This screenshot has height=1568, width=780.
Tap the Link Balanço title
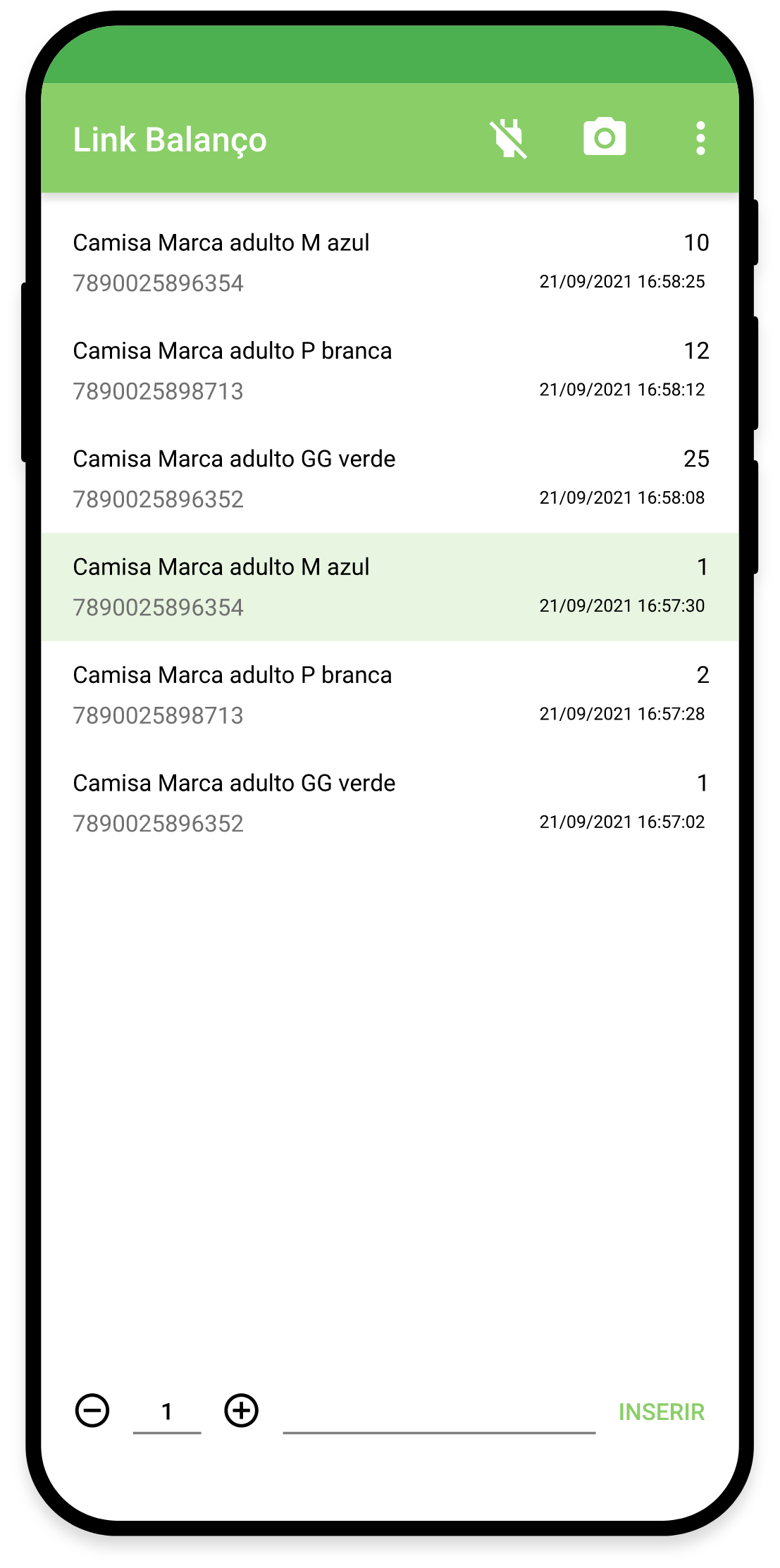coord(170,140)
